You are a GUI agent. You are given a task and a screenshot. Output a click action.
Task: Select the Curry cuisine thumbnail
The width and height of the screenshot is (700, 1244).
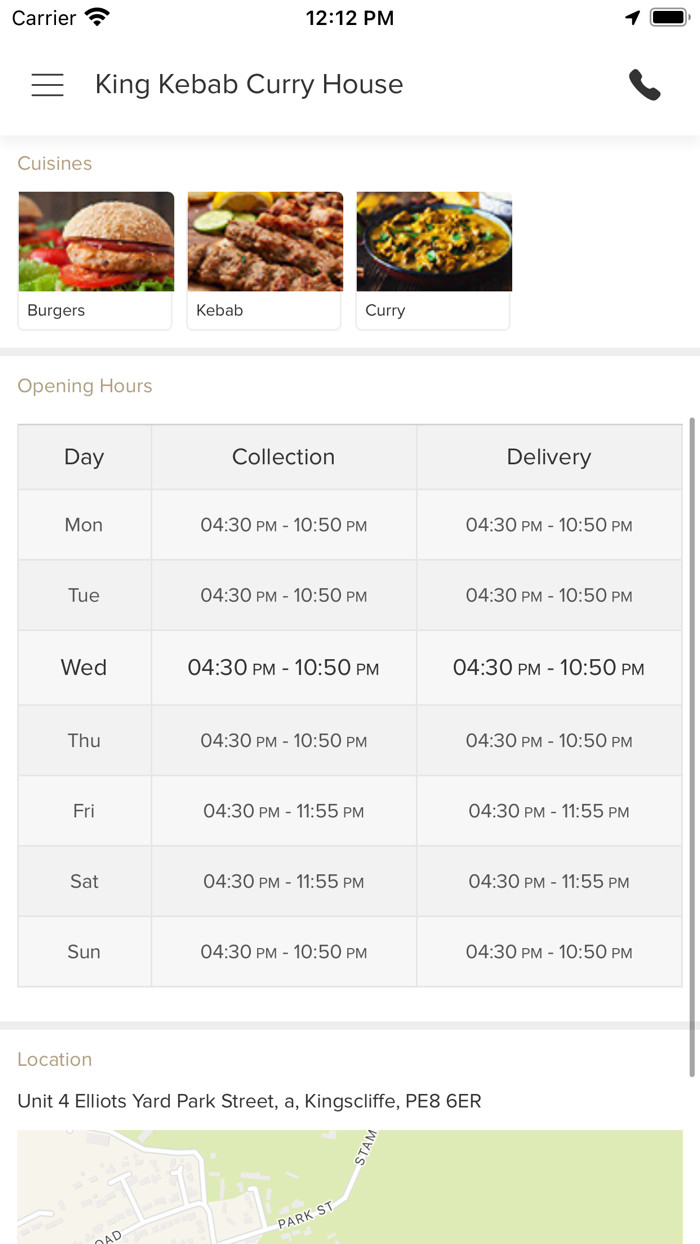[x=434, y=259]
